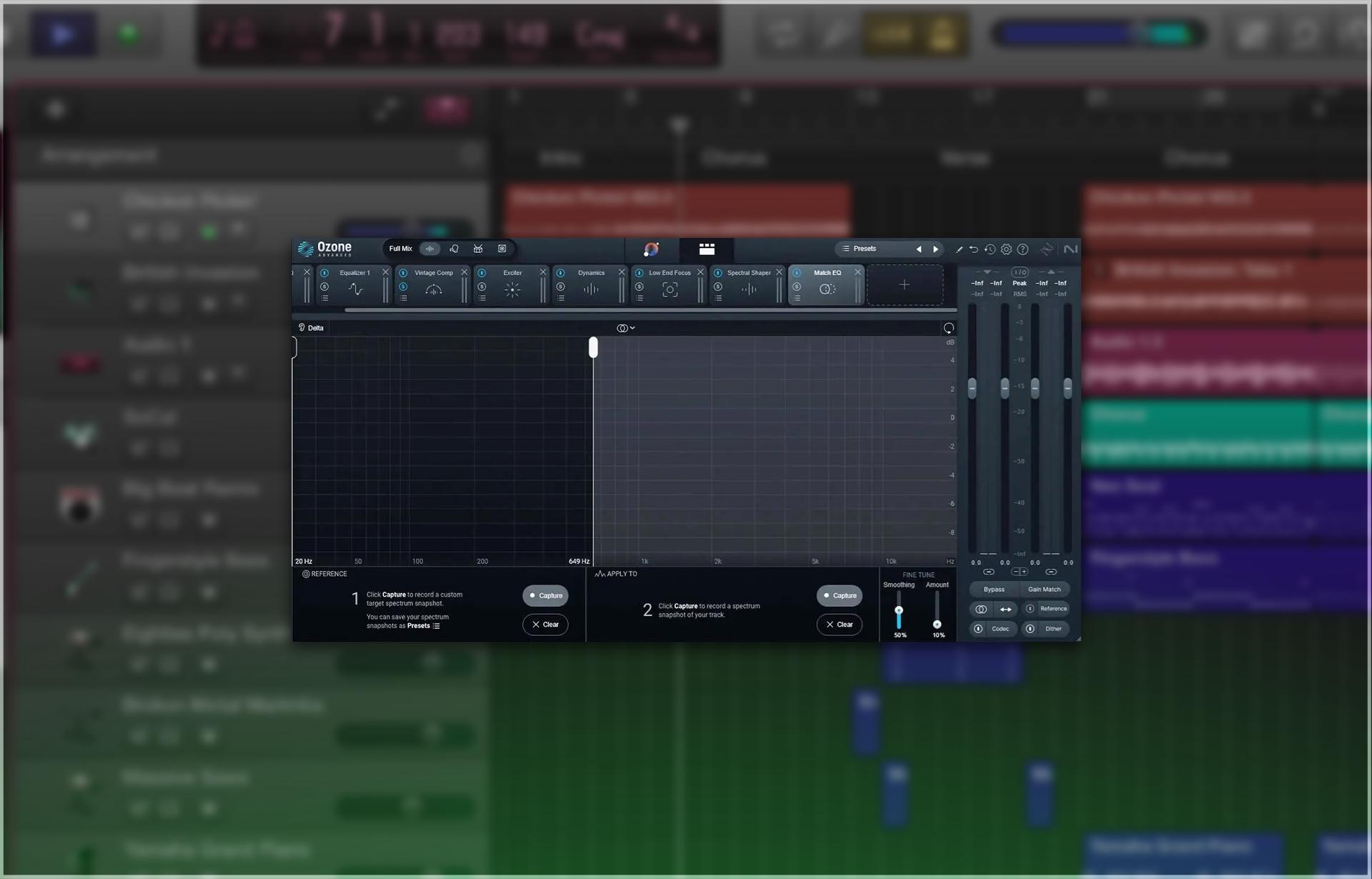Solo the Spectral Shaper module
This screenshot has width=1372, height=879.
pos(717,287)
